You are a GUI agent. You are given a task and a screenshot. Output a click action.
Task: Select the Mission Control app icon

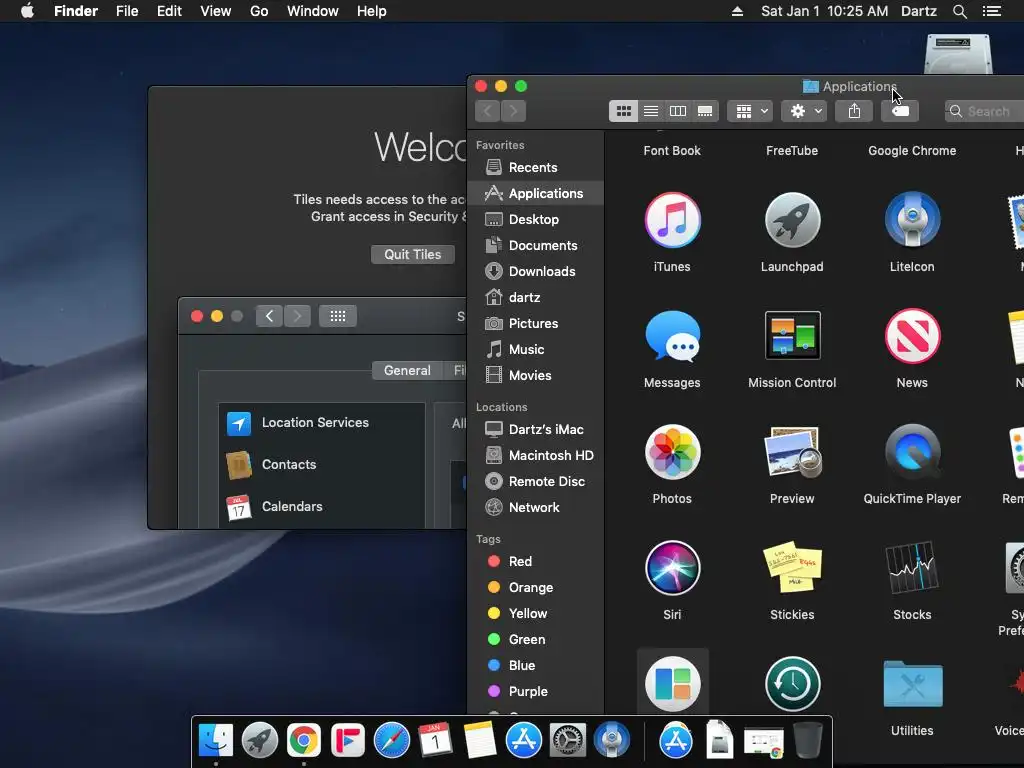pos(792,336)
